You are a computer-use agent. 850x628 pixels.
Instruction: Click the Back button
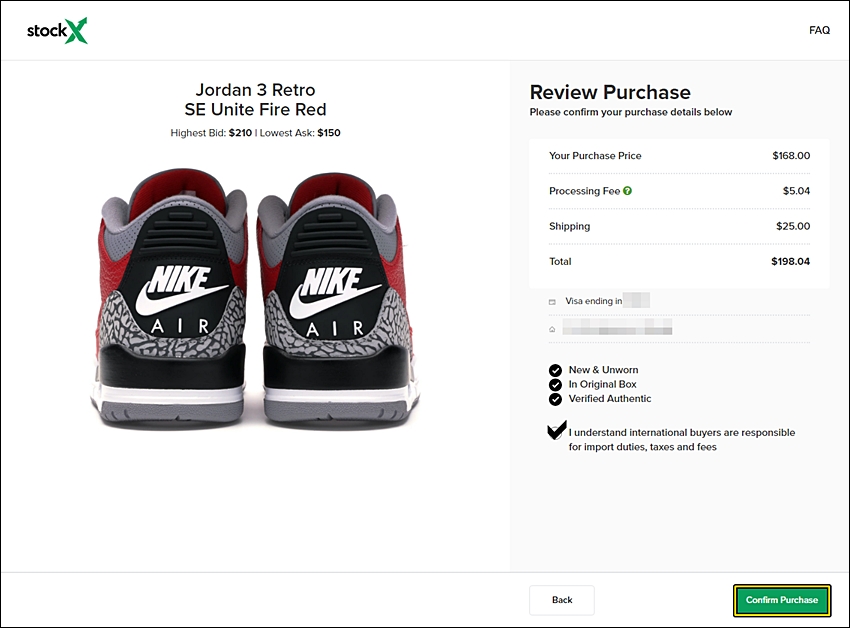tap(562, 600)
